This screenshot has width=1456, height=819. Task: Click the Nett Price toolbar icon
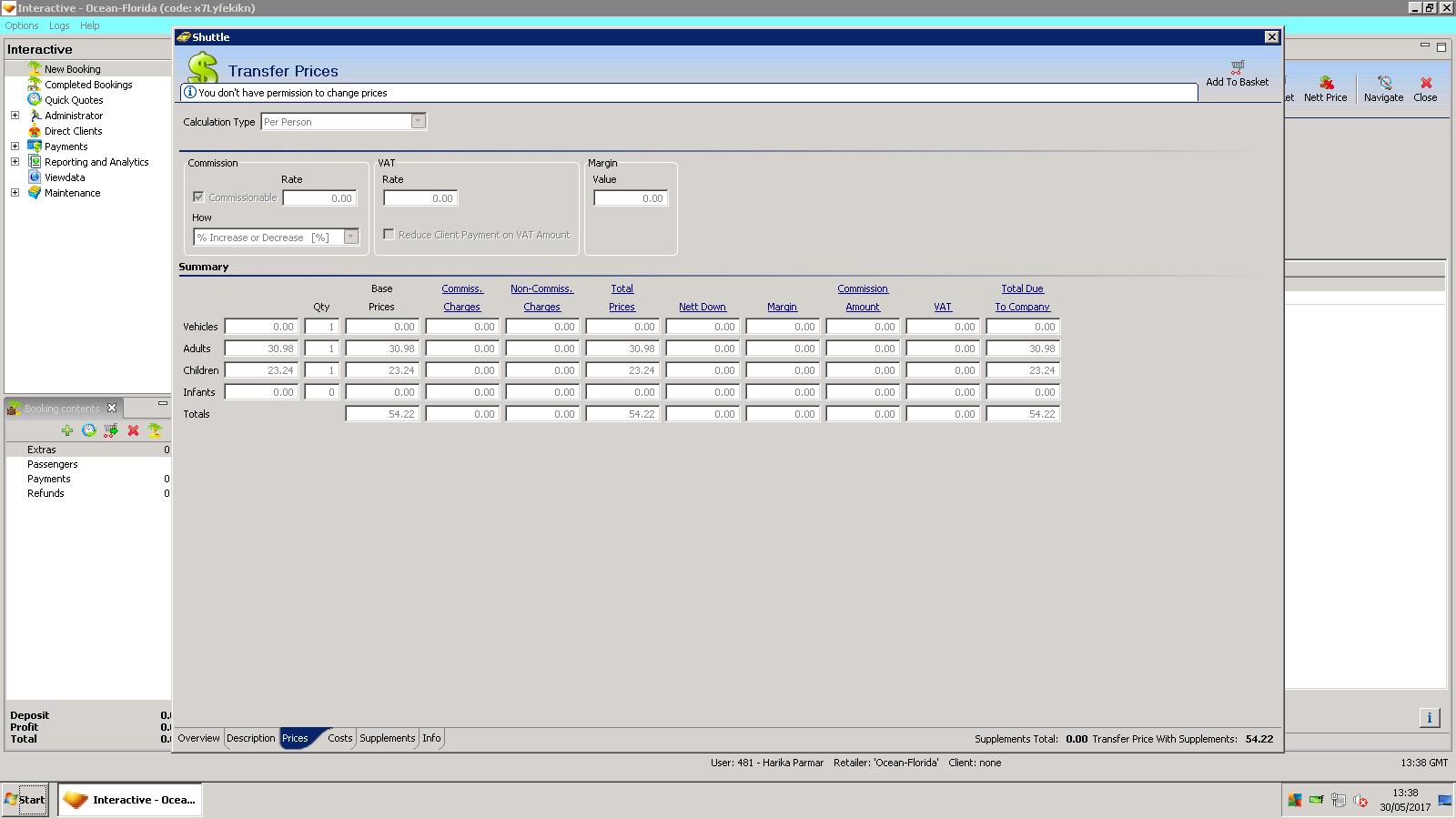point(1326,83)
